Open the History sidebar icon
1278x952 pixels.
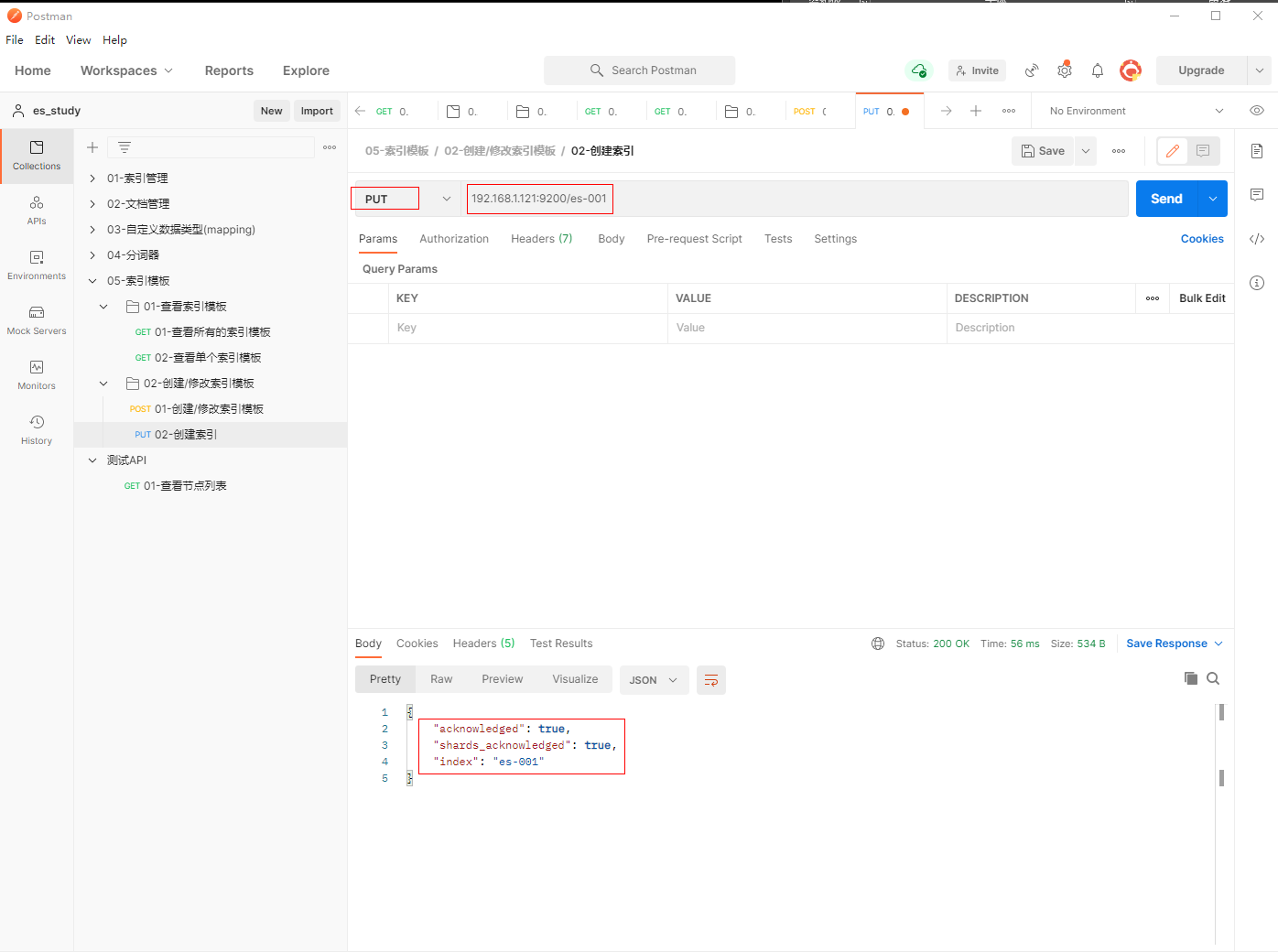pyautogui.click(x=37, y=429)
